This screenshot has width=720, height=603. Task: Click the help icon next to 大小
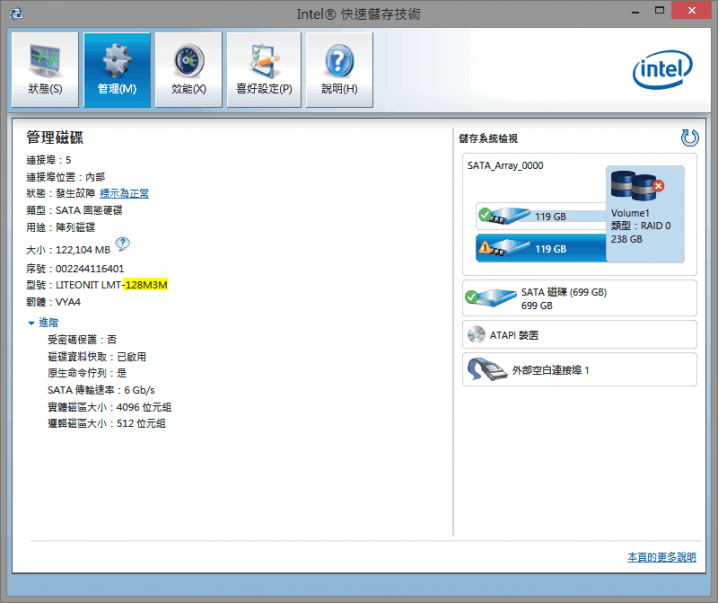coord(123,243)
